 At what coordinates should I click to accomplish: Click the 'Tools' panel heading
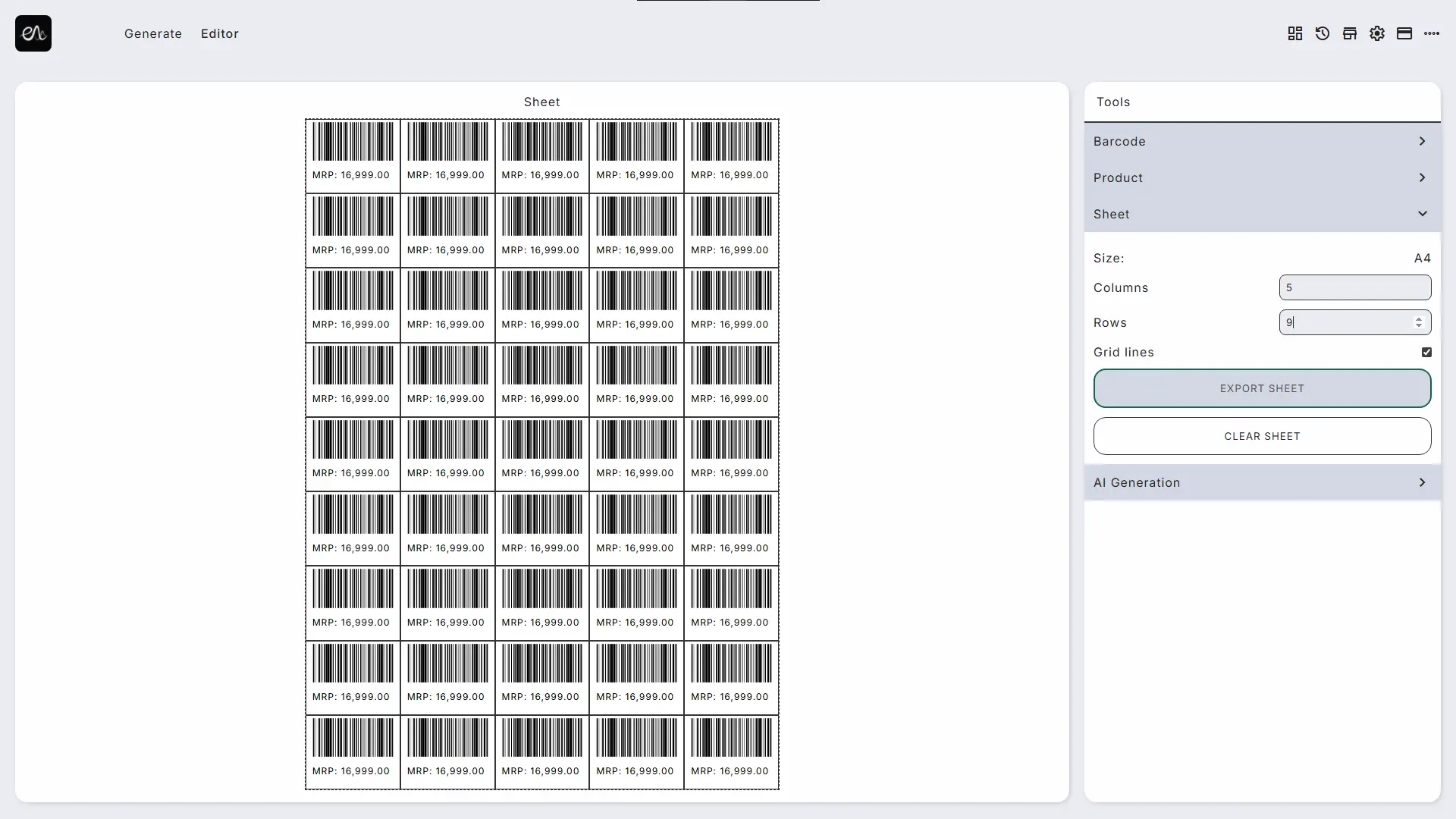coord(1113,102)
